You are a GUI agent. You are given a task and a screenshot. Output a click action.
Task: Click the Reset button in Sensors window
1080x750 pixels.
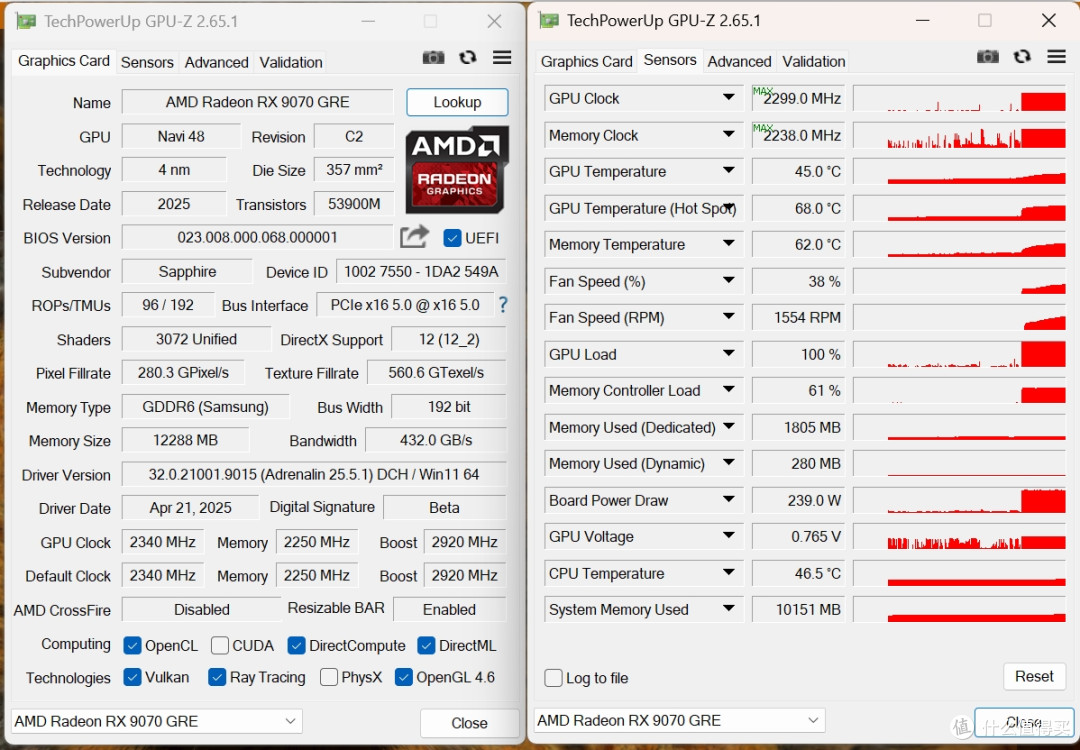1034,676
